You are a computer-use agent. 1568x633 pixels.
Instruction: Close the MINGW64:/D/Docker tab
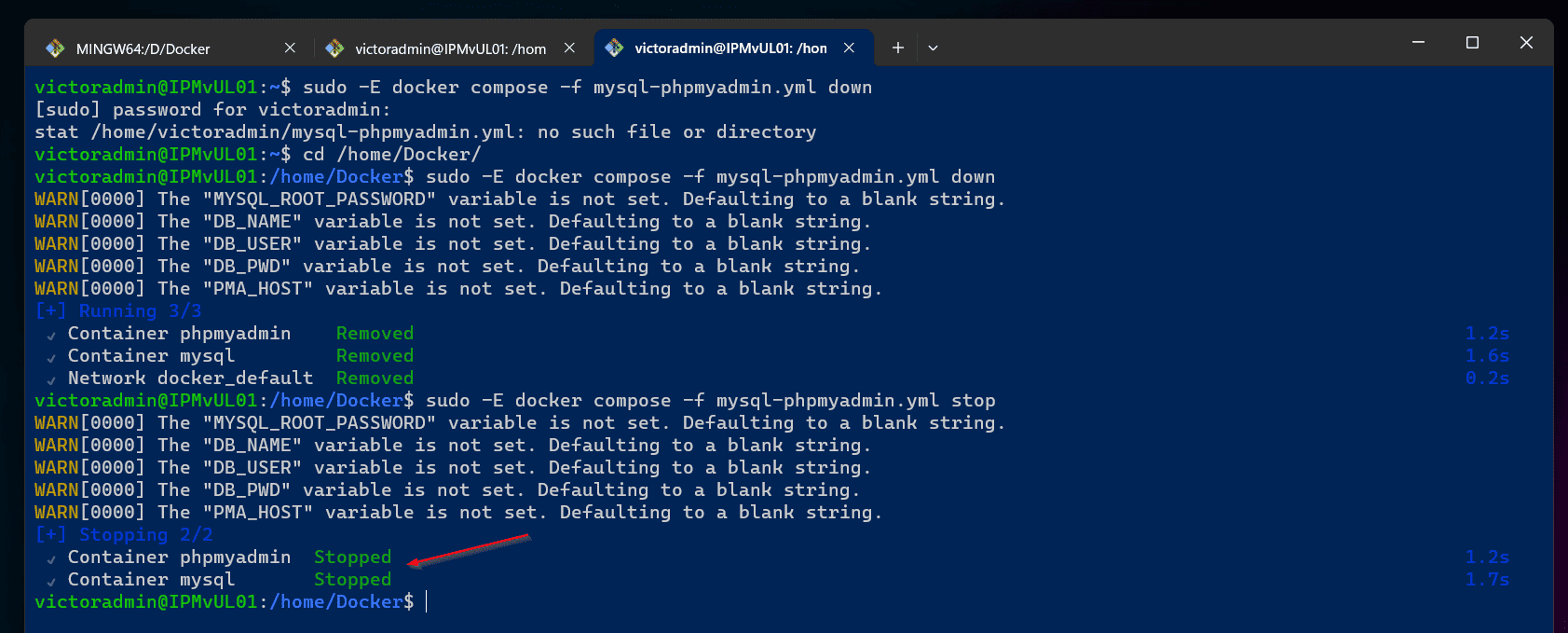click(290, 48)
